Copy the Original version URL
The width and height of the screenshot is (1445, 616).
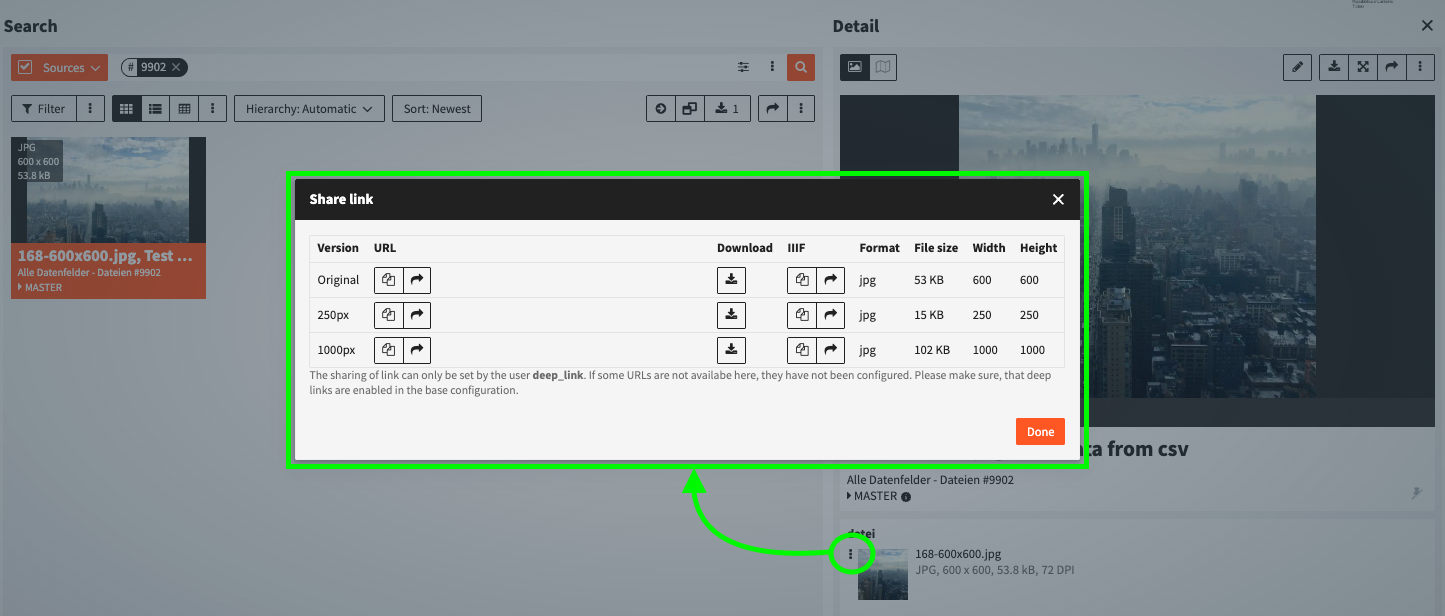(x=389, y=280)
